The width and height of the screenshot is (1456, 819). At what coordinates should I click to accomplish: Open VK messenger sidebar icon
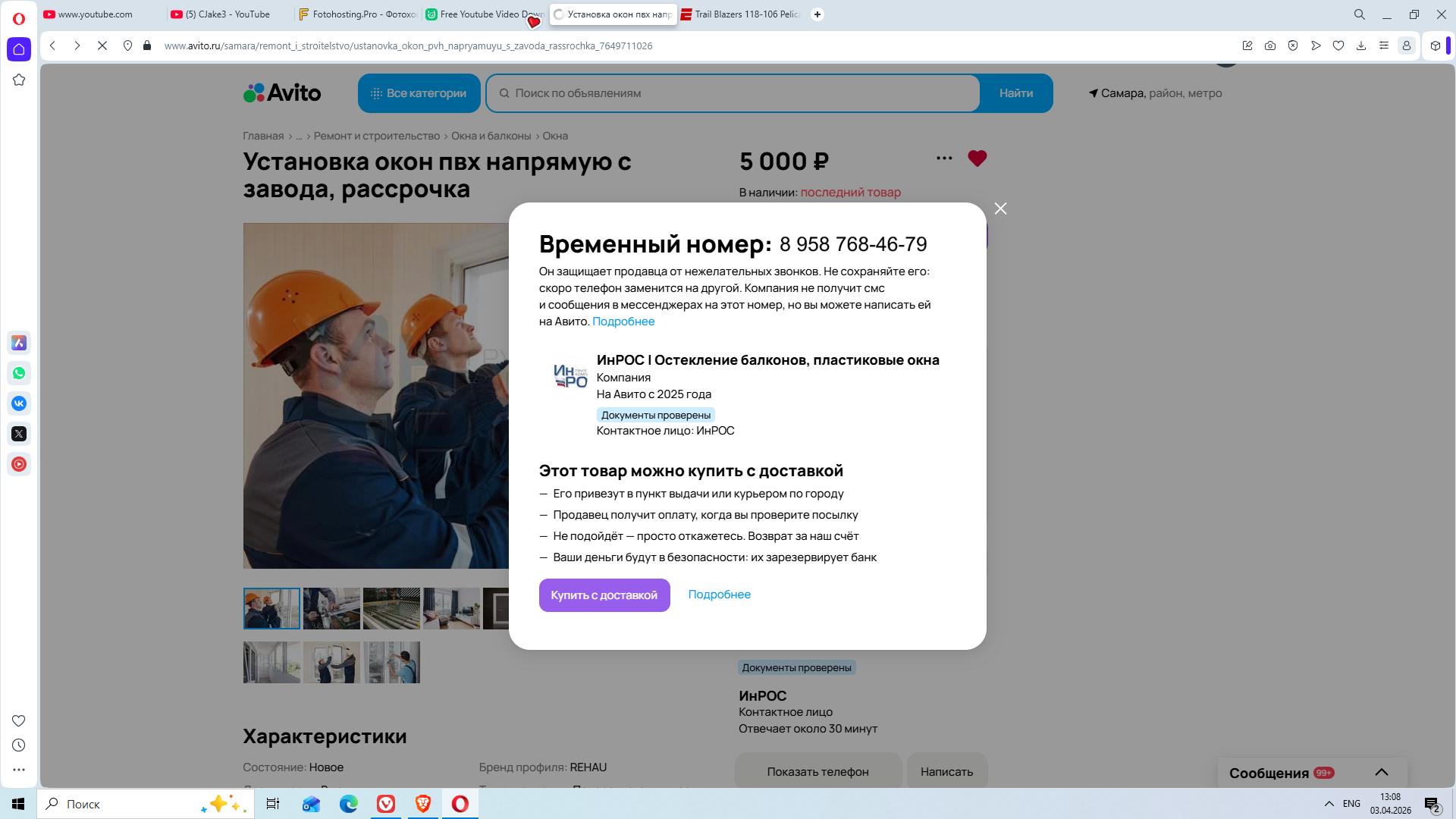pos(19,403)
